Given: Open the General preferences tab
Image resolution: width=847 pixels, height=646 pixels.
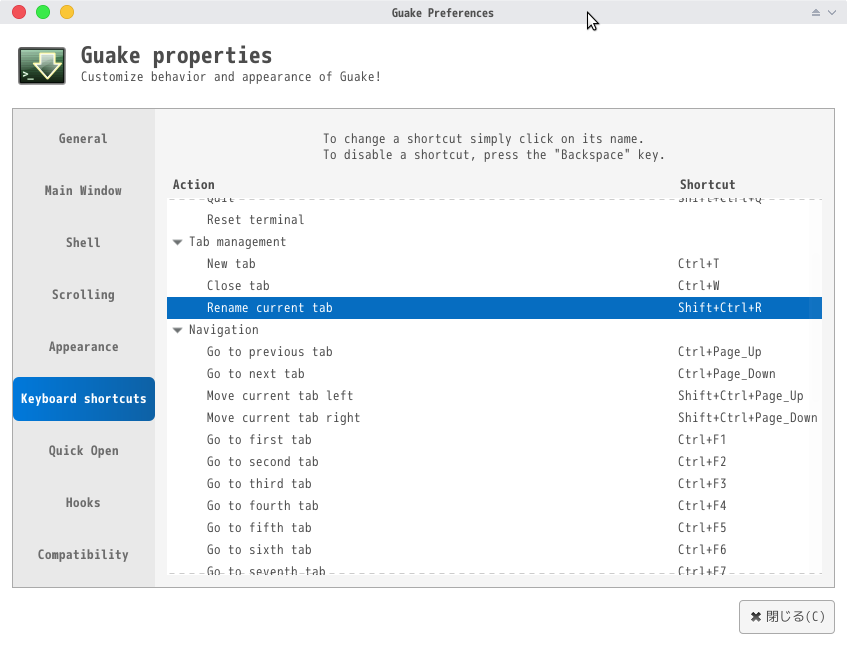Looking at the screenshot, I should pos(83,139).
